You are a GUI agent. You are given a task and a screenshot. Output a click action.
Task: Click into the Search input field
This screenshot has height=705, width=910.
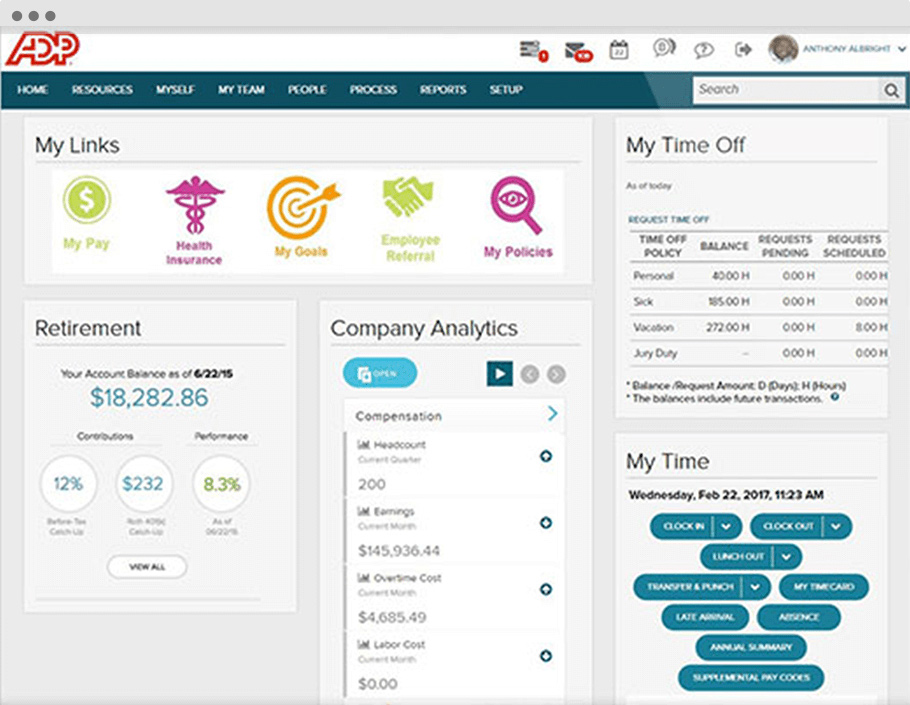point(785,90)
